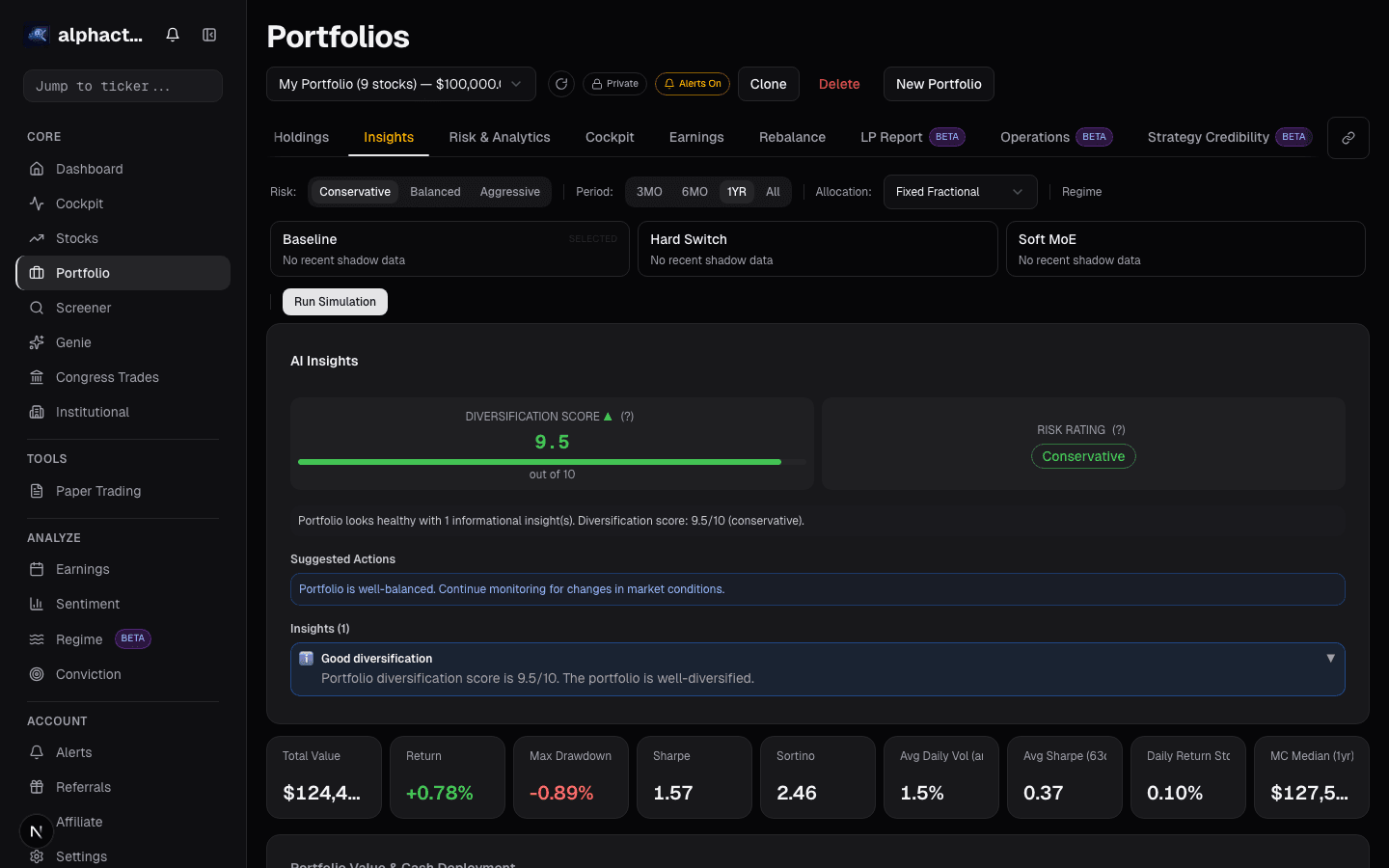Click Clone to duplicate the portfolio
This screenshot has width=1389, height=868.
[768, 84]
